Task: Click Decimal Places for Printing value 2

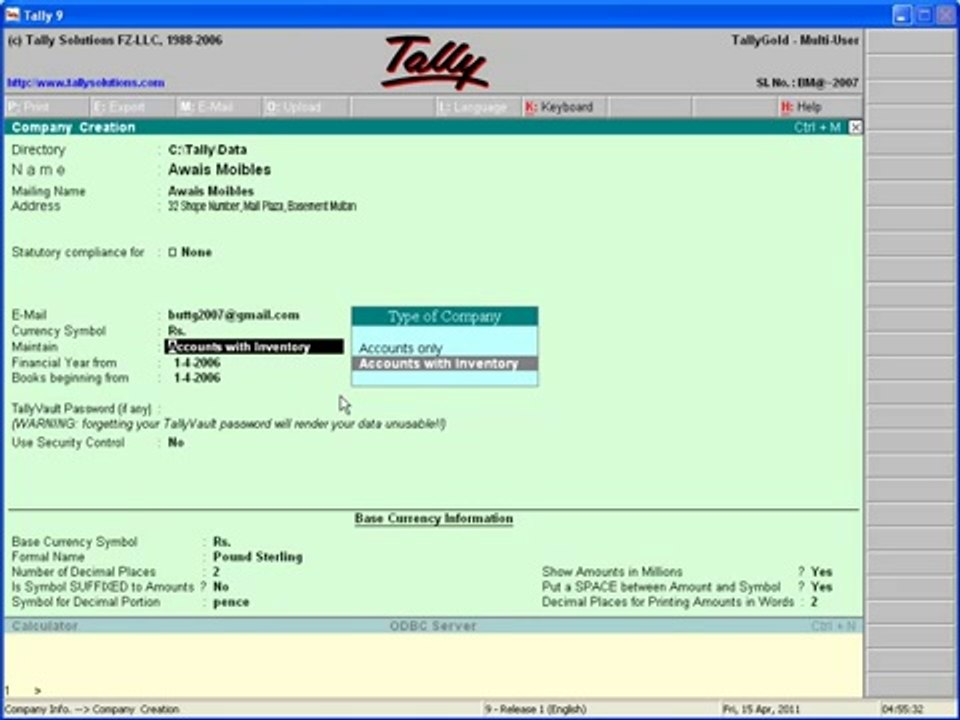Action: click(814, 602)
